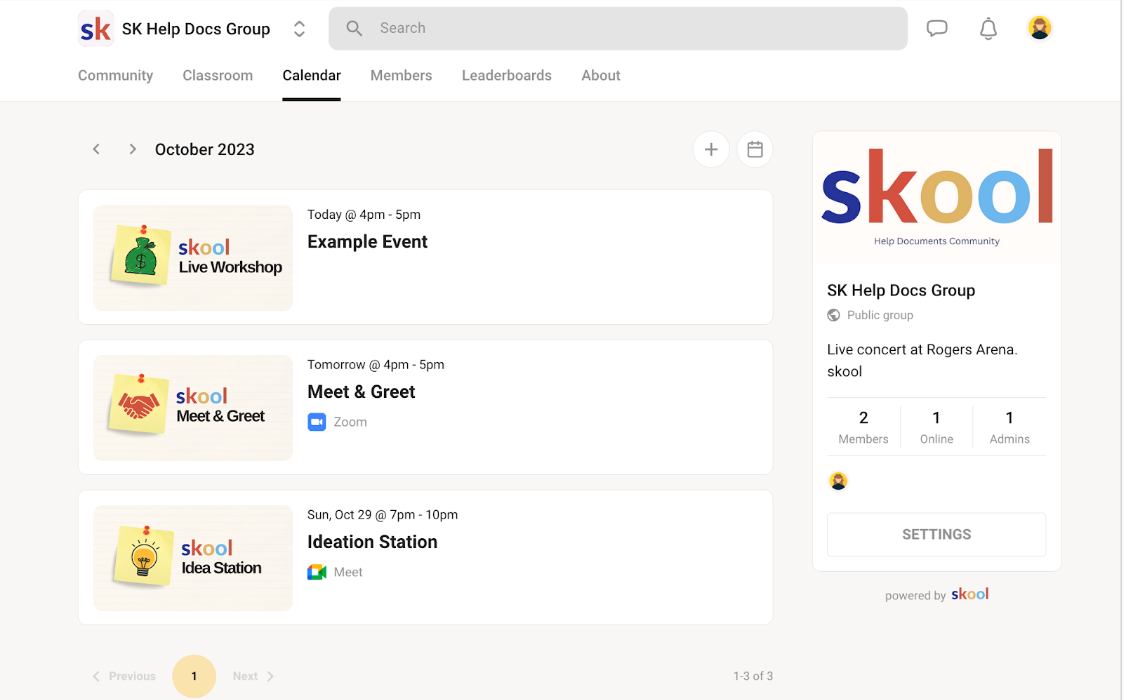The width and height of the screenshot is (1124, 700).
Task: View the 1 Admins count
Action: pos(1009,427)
